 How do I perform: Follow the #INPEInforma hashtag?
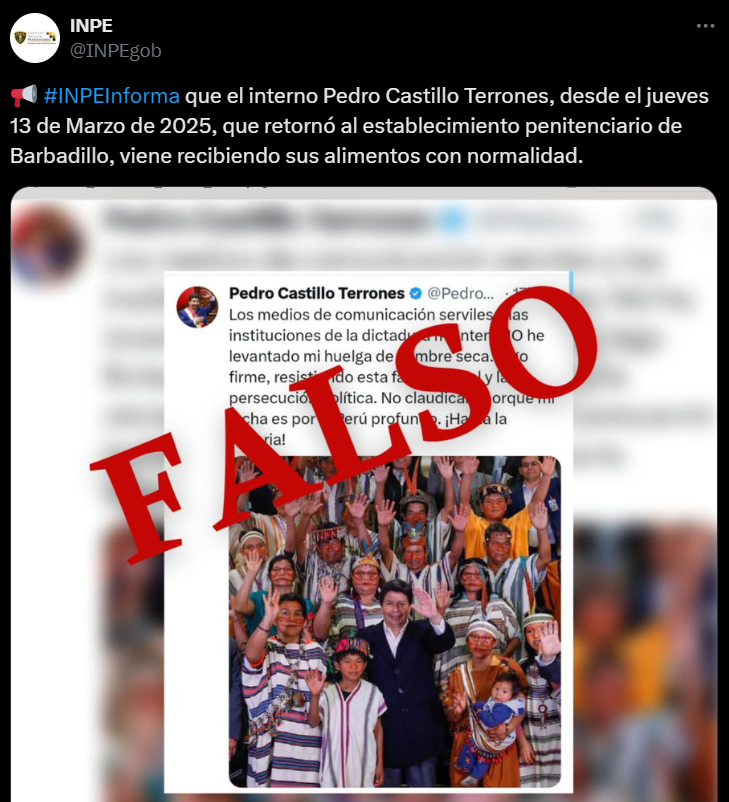(112, 96)
